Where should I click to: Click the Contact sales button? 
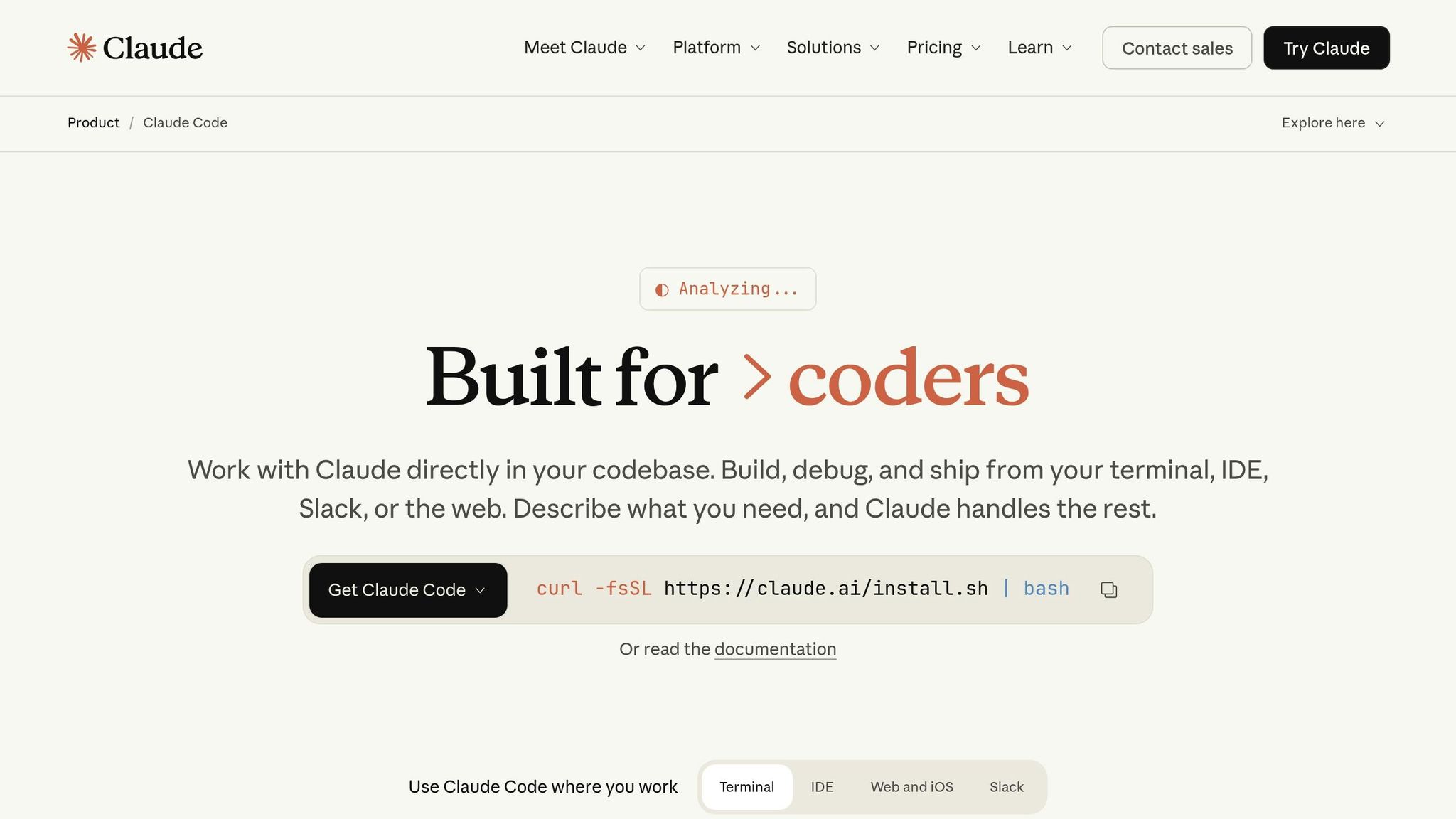tap(1177, 48)
